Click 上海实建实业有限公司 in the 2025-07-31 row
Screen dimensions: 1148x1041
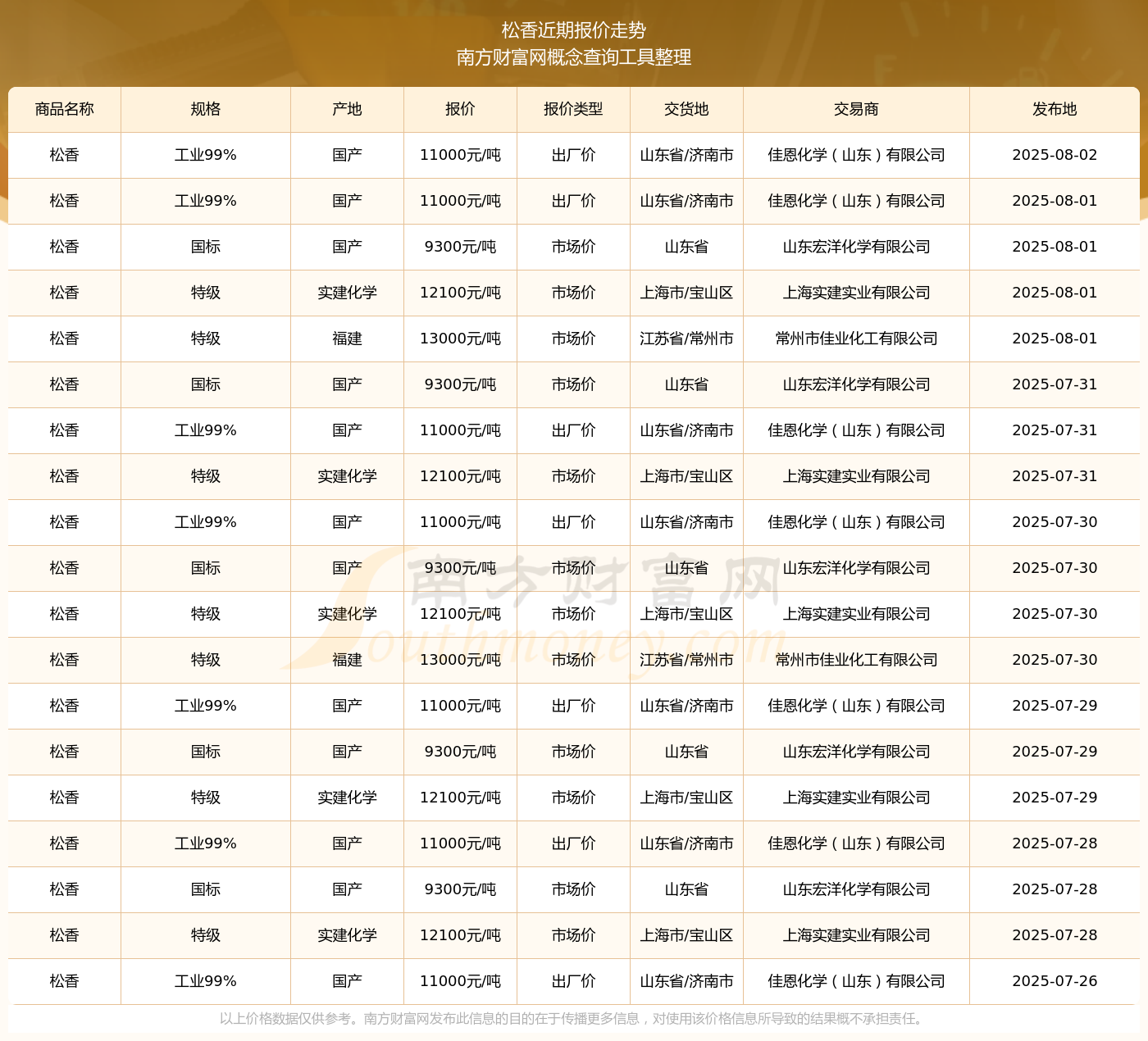(x=856, y=476)
